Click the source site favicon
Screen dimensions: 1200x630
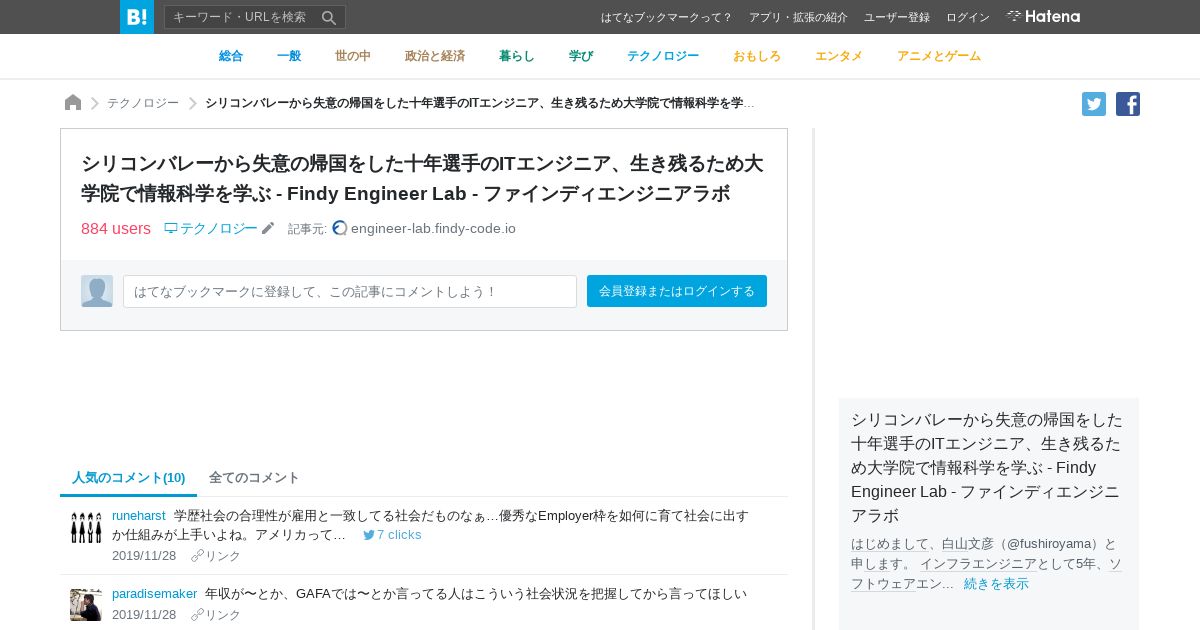tap(340, 228)
